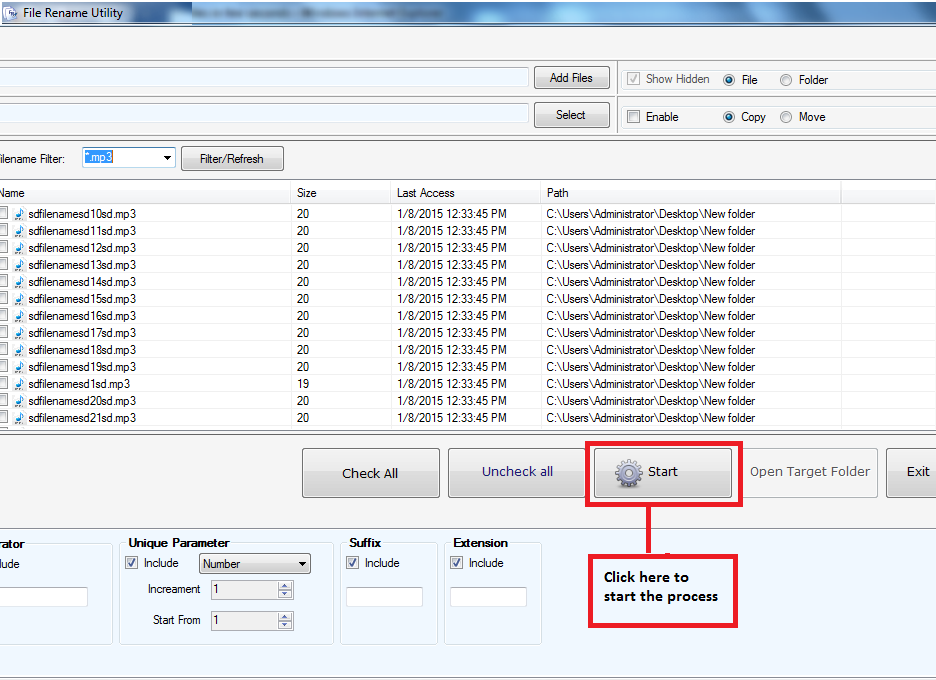936x680 pixels.
Task: Select the sdfilenamesd20sd.mp3 filename
Action: click(x=82, y=401)
